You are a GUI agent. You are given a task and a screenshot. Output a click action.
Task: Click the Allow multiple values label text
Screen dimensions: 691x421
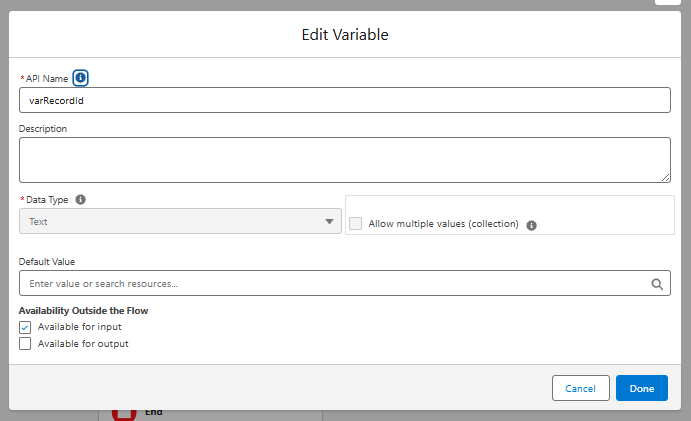click(443, 224)
